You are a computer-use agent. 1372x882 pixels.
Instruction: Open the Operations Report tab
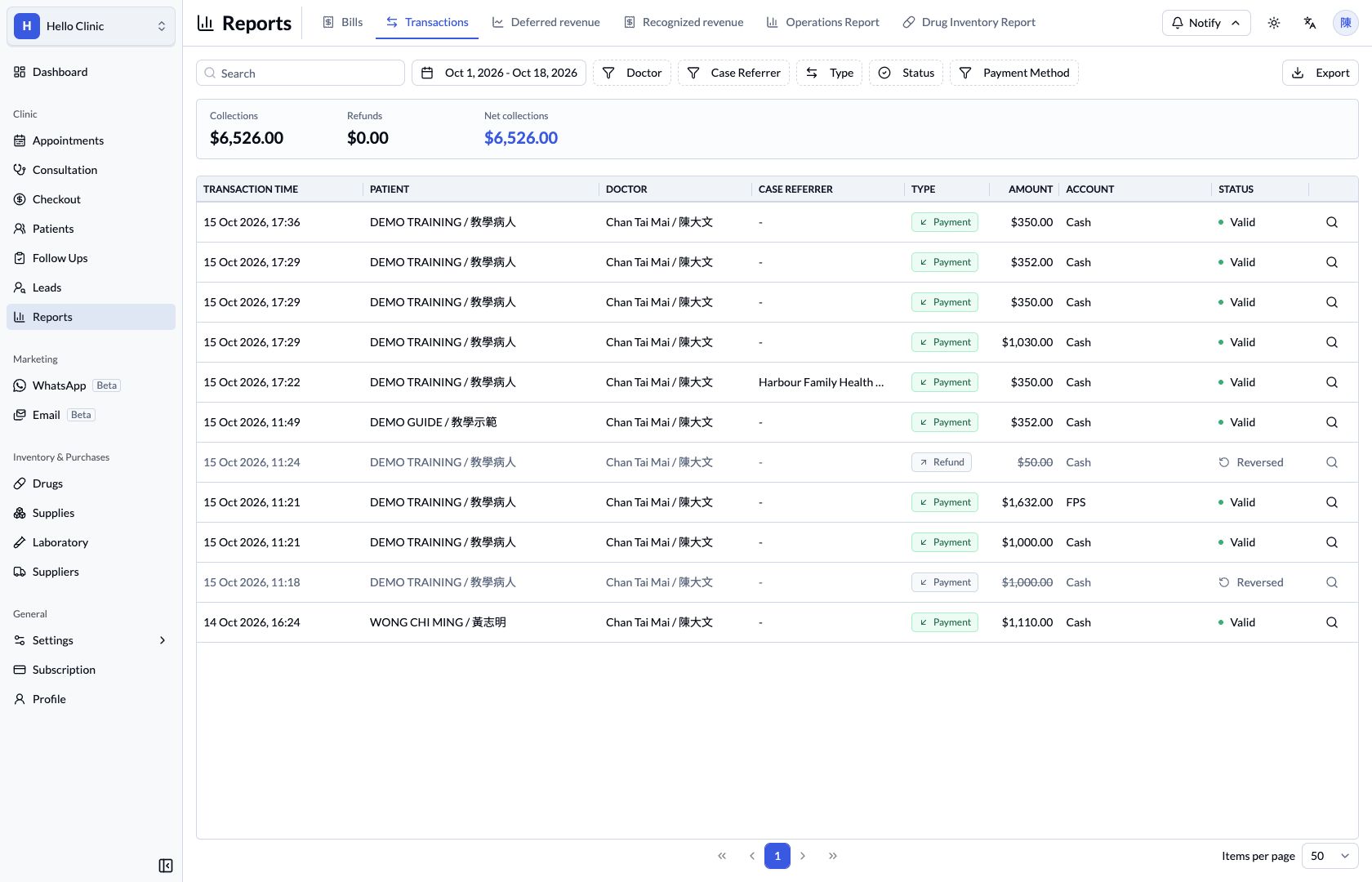(x=823, y=22)
